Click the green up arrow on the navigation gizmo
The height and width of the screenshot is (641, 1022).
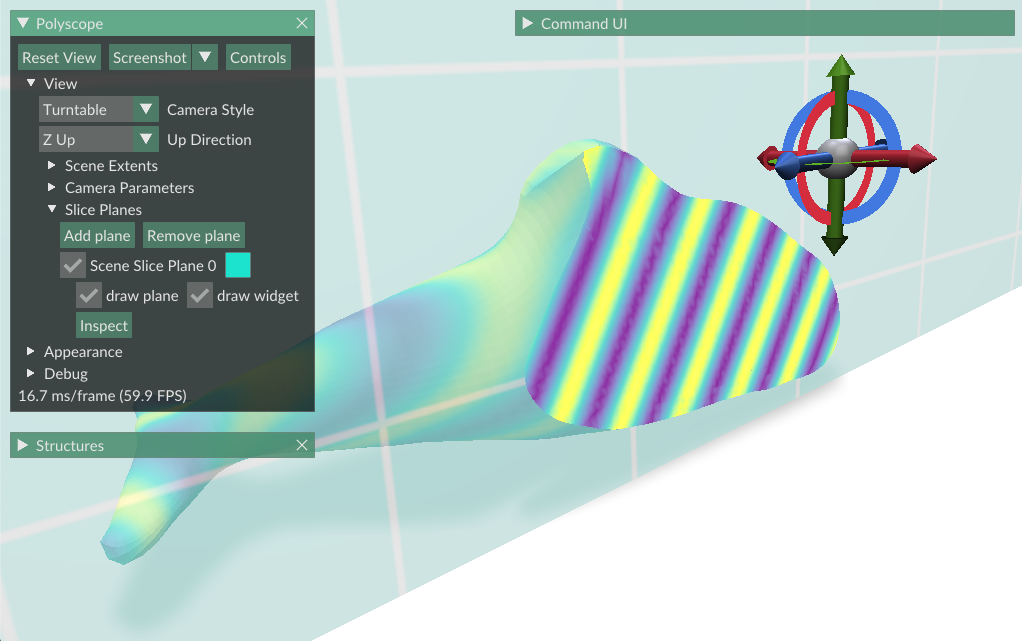(842, 68)
